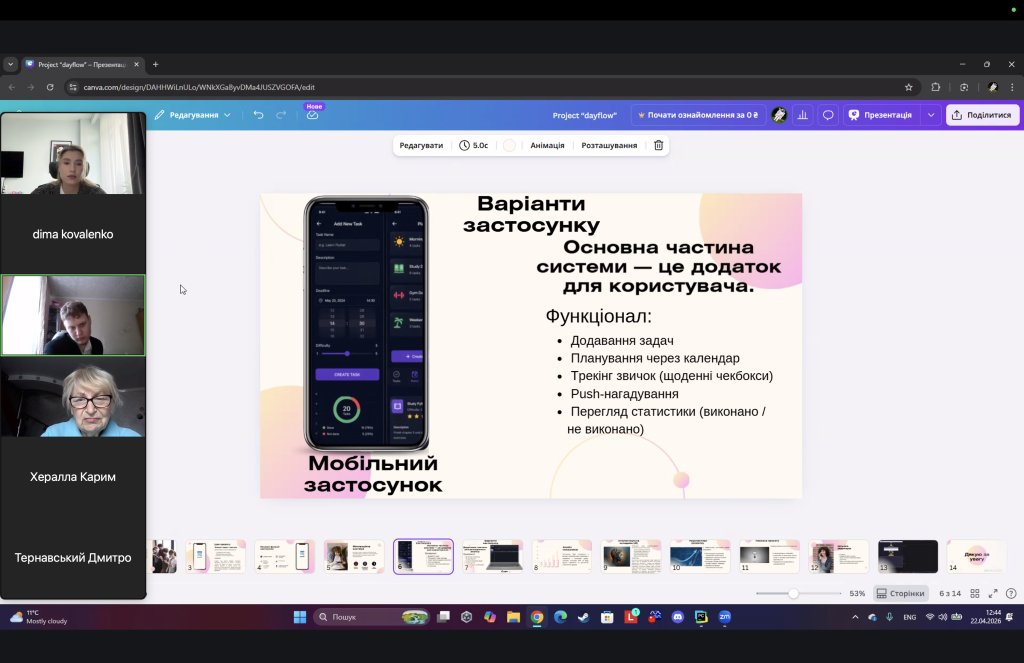1024x663 pixels.
Task: Open the Розташування menu item
Action: click(x=609, y=145)
